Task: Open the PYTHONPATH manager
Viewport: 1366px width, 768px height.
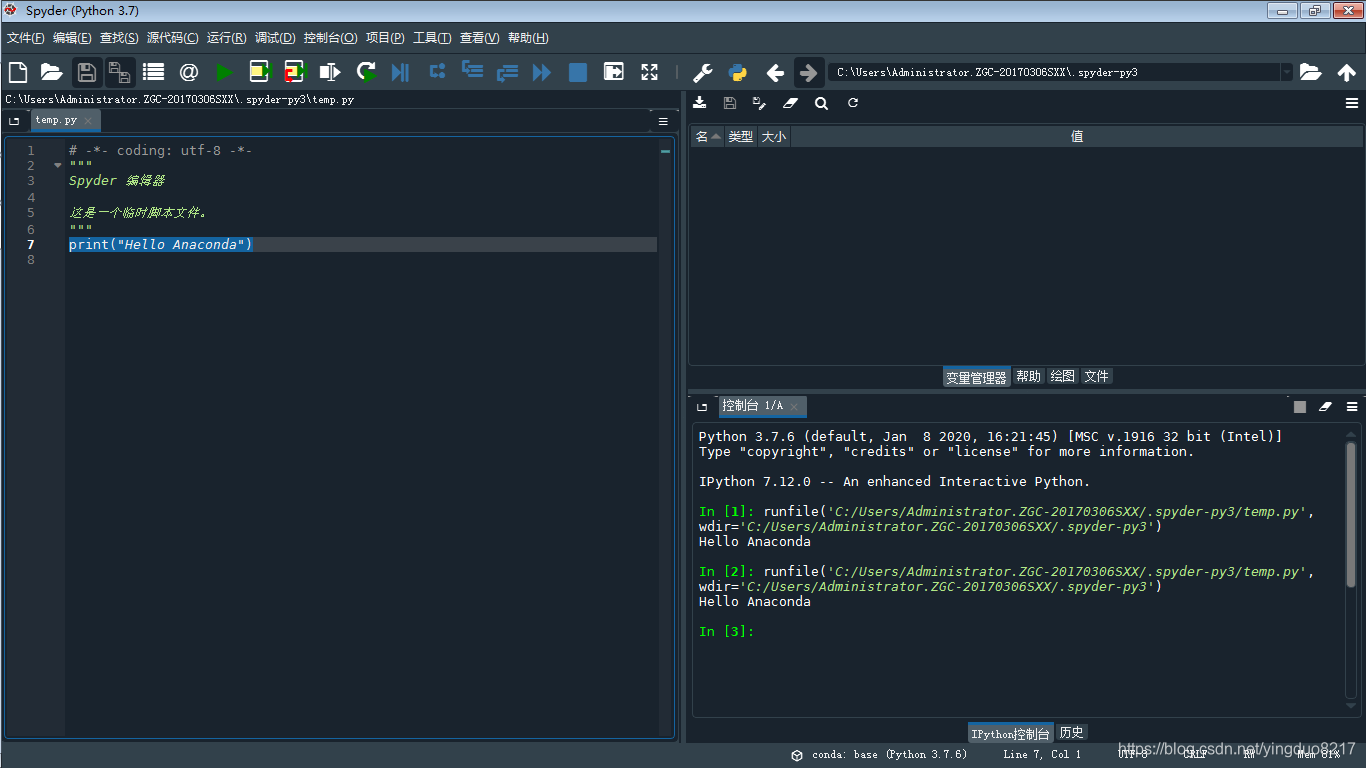Action: click(738, 72)
